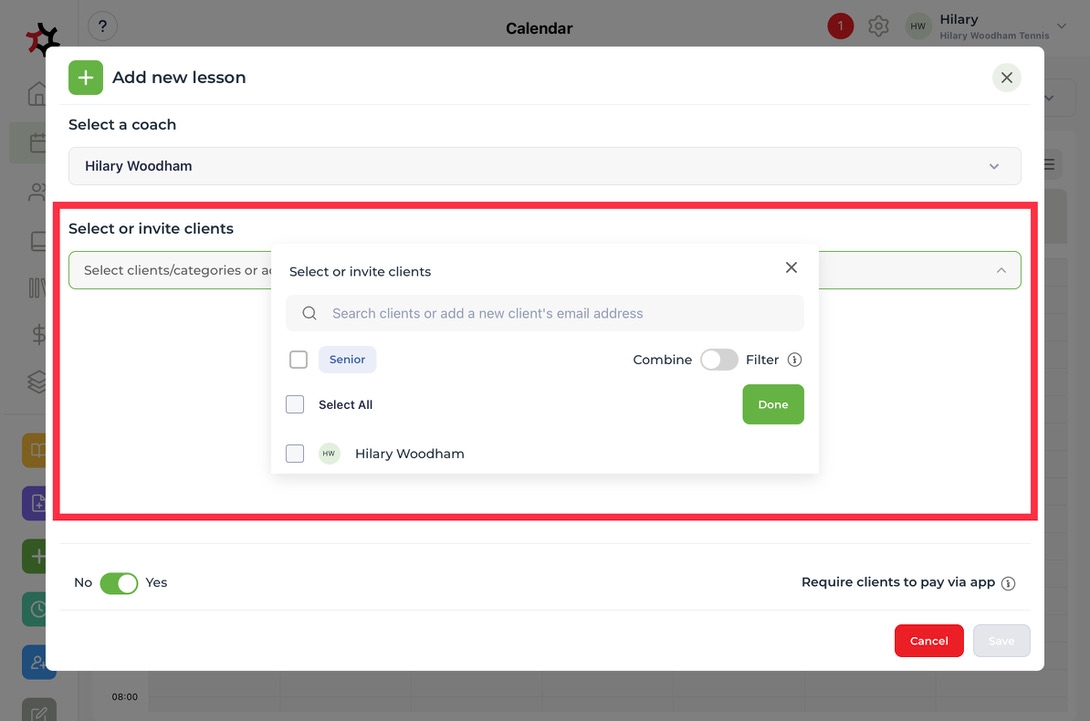
Task: Collapse the select clients dropdown chevron
Action: click(1001, 271)
